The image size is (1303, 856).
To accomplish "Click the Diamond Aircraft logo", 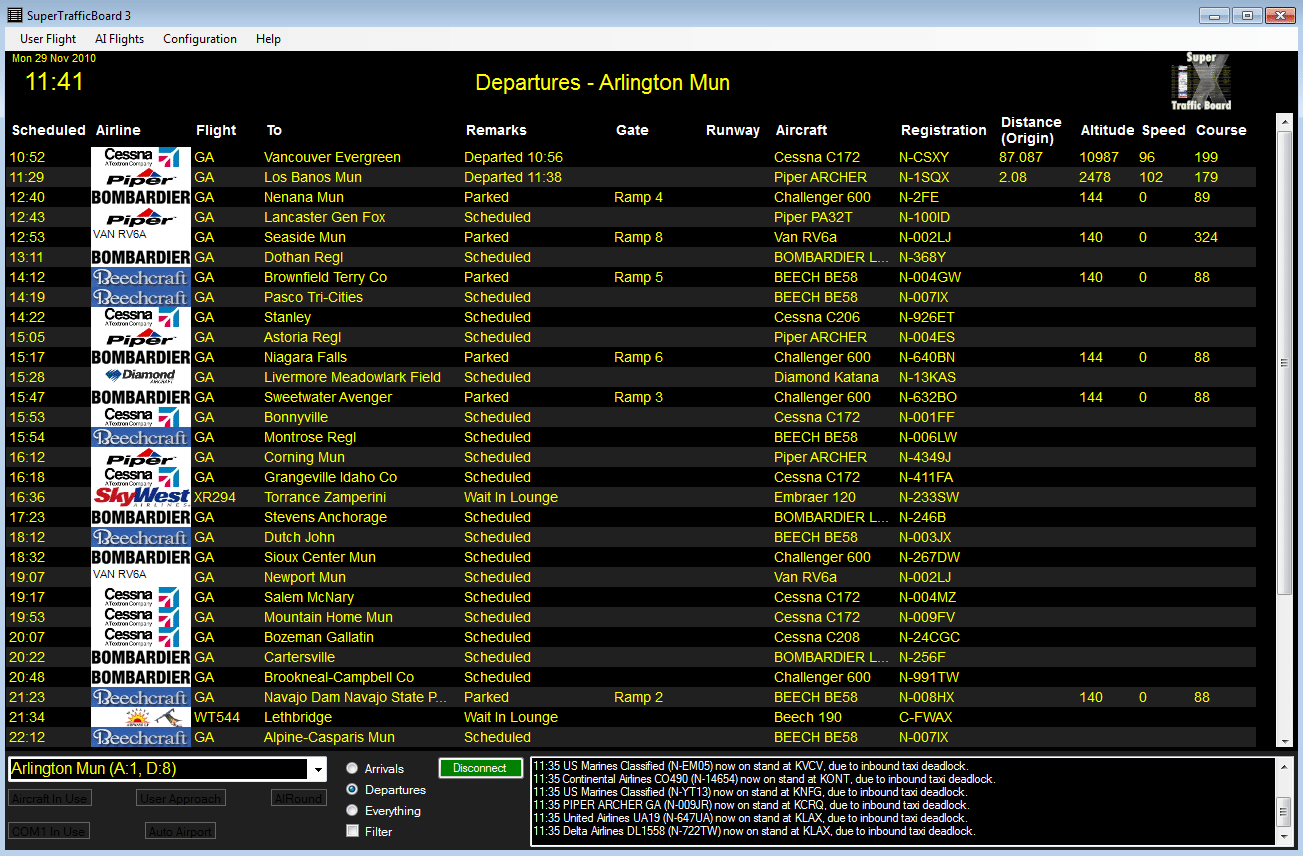I will [x=141, y=377].
